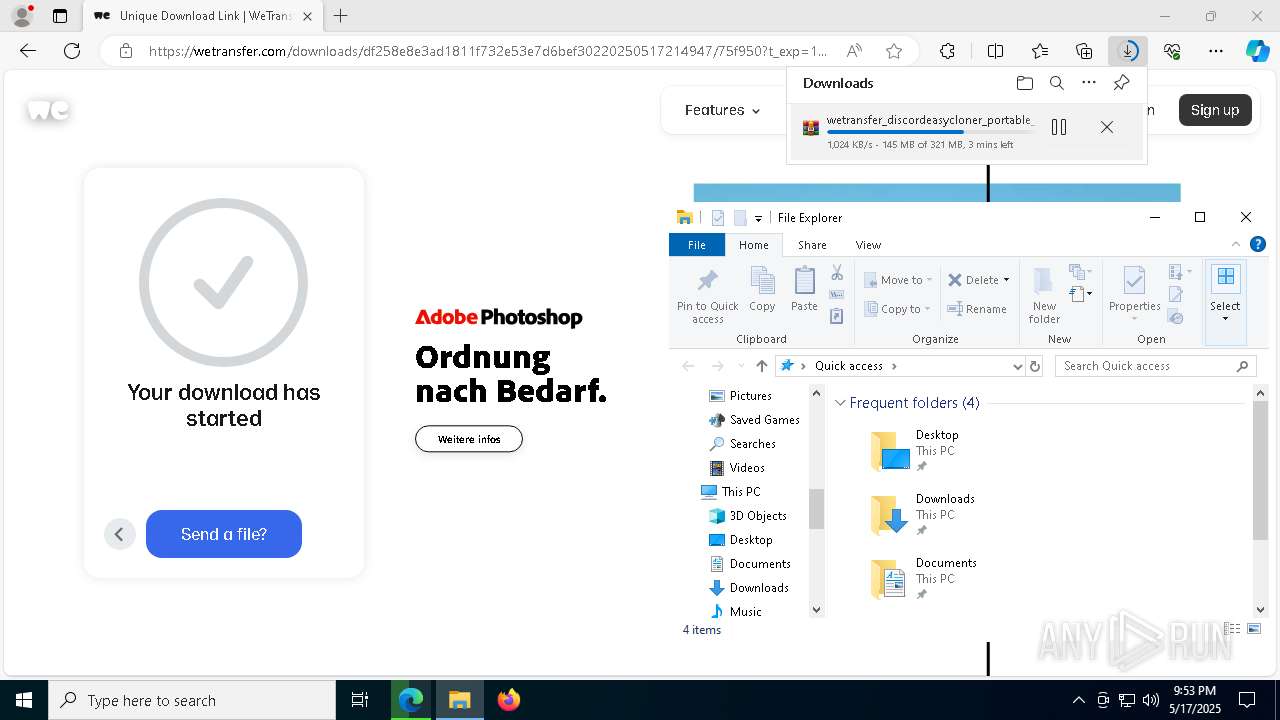
Task: Refresh the Quick access view
Action: pos(1035,366)
